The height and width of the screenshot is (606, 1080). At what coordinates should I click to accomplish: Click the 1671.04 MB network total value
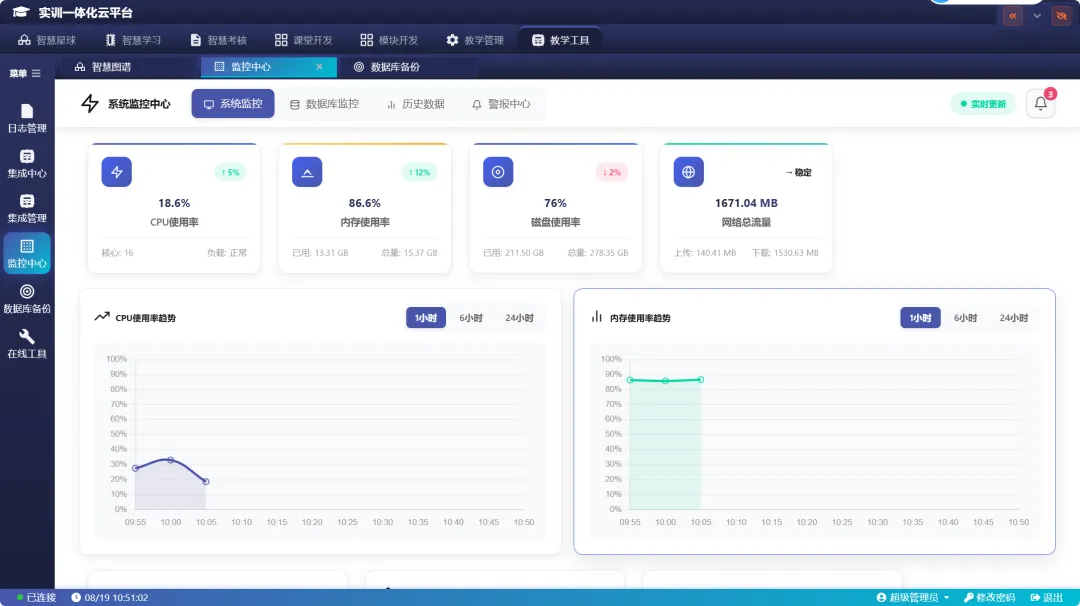pos(746,203)
